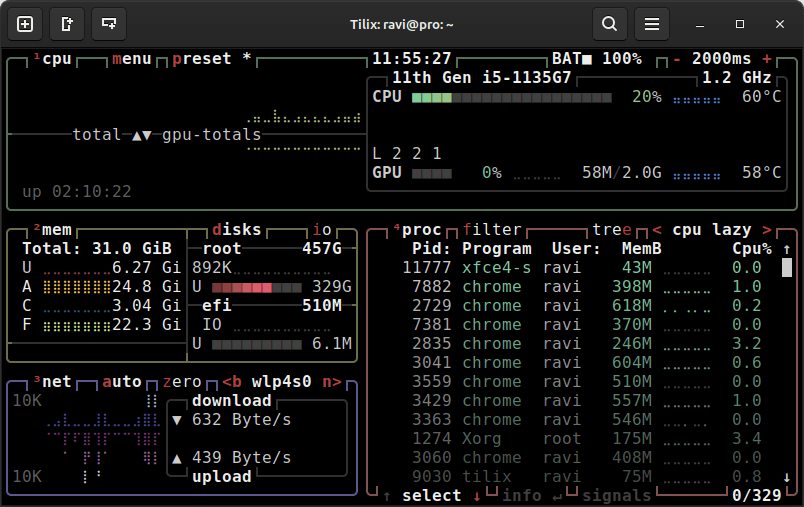Toggle process tree view
The height and width of the screenshot is (507, 804).
pyautogui.click(x=612, y=230)
